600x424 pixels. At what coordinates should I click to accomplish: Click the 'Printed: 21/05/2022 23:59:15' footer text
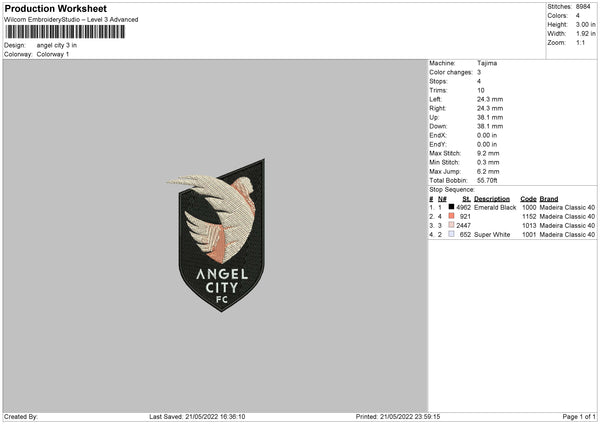(x=398, y=417)
